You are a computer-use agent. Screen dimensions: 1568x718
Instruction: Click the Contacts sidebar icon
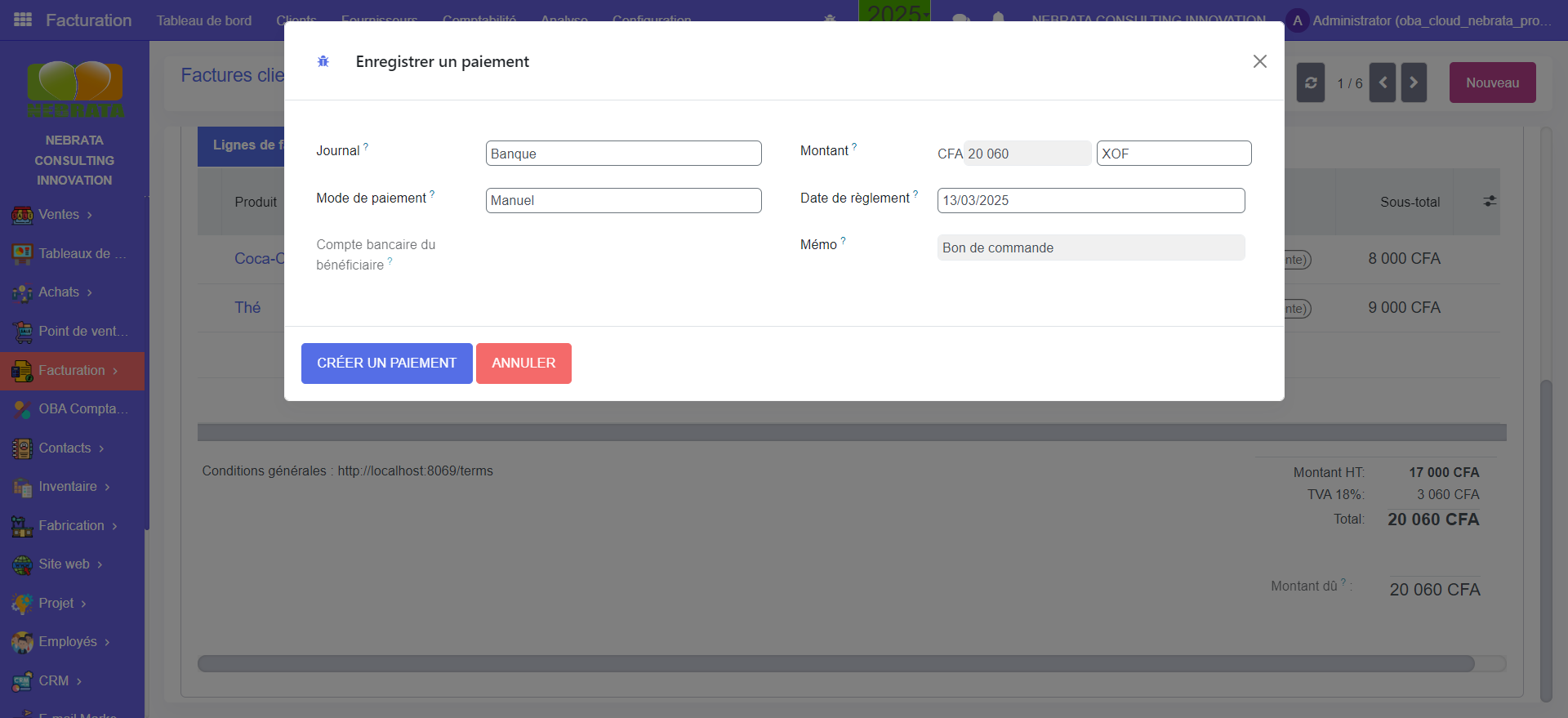point(22,448)
